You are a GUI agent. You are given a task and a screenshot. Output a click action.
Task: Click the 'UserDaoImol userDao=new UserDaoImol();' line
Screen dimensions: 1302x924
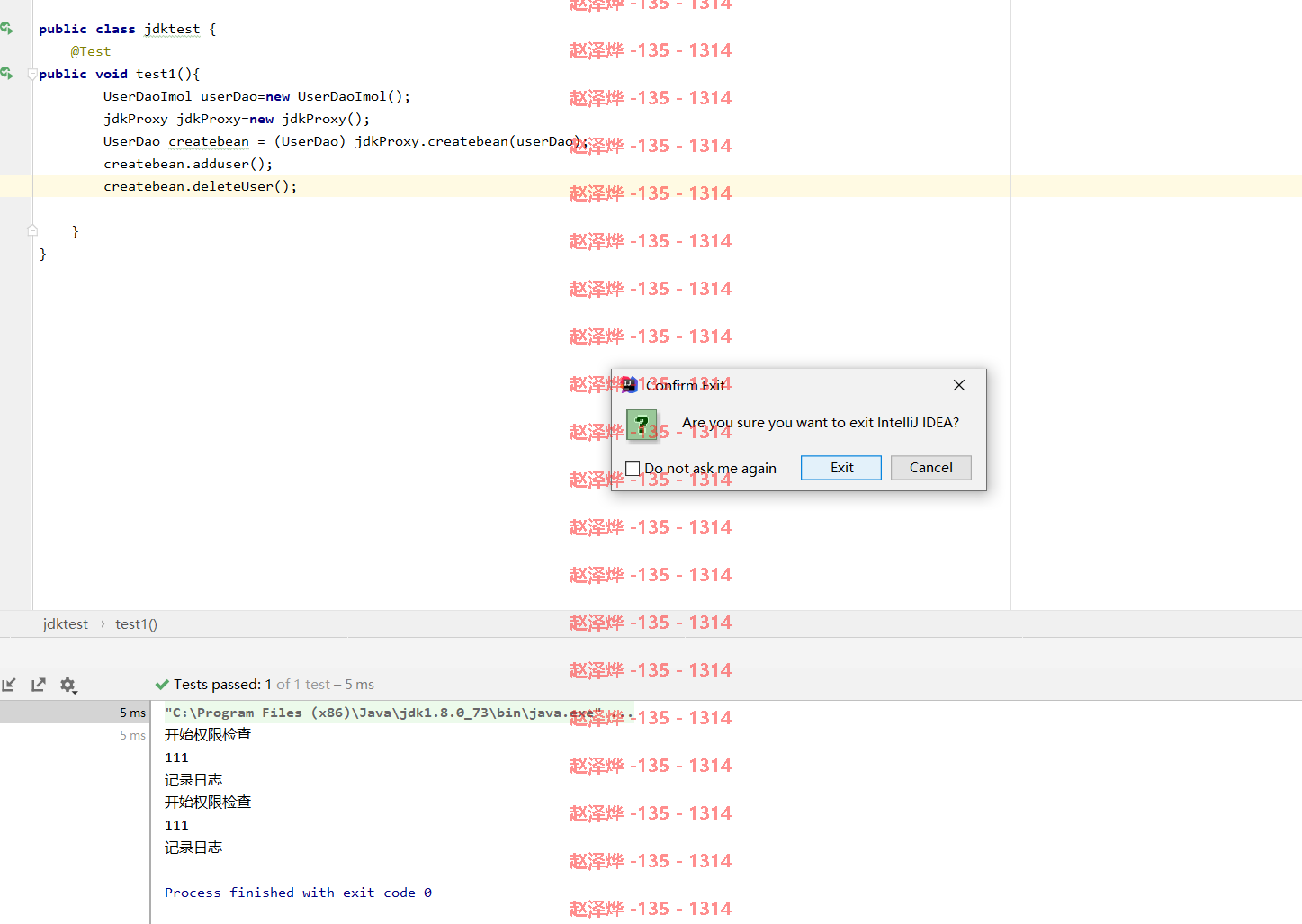[x=256, y=96]
